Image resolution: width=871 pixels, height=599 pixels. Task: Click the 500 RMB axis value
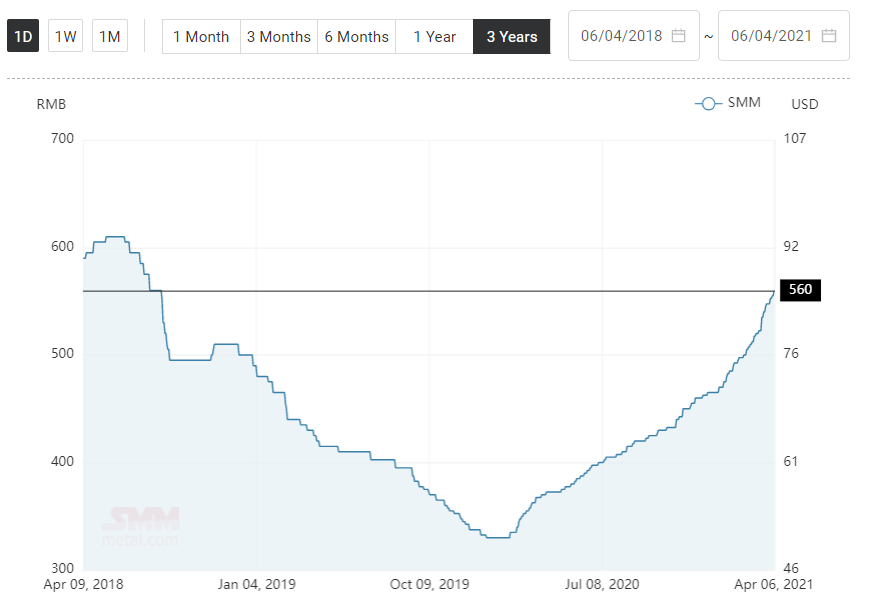62,353
